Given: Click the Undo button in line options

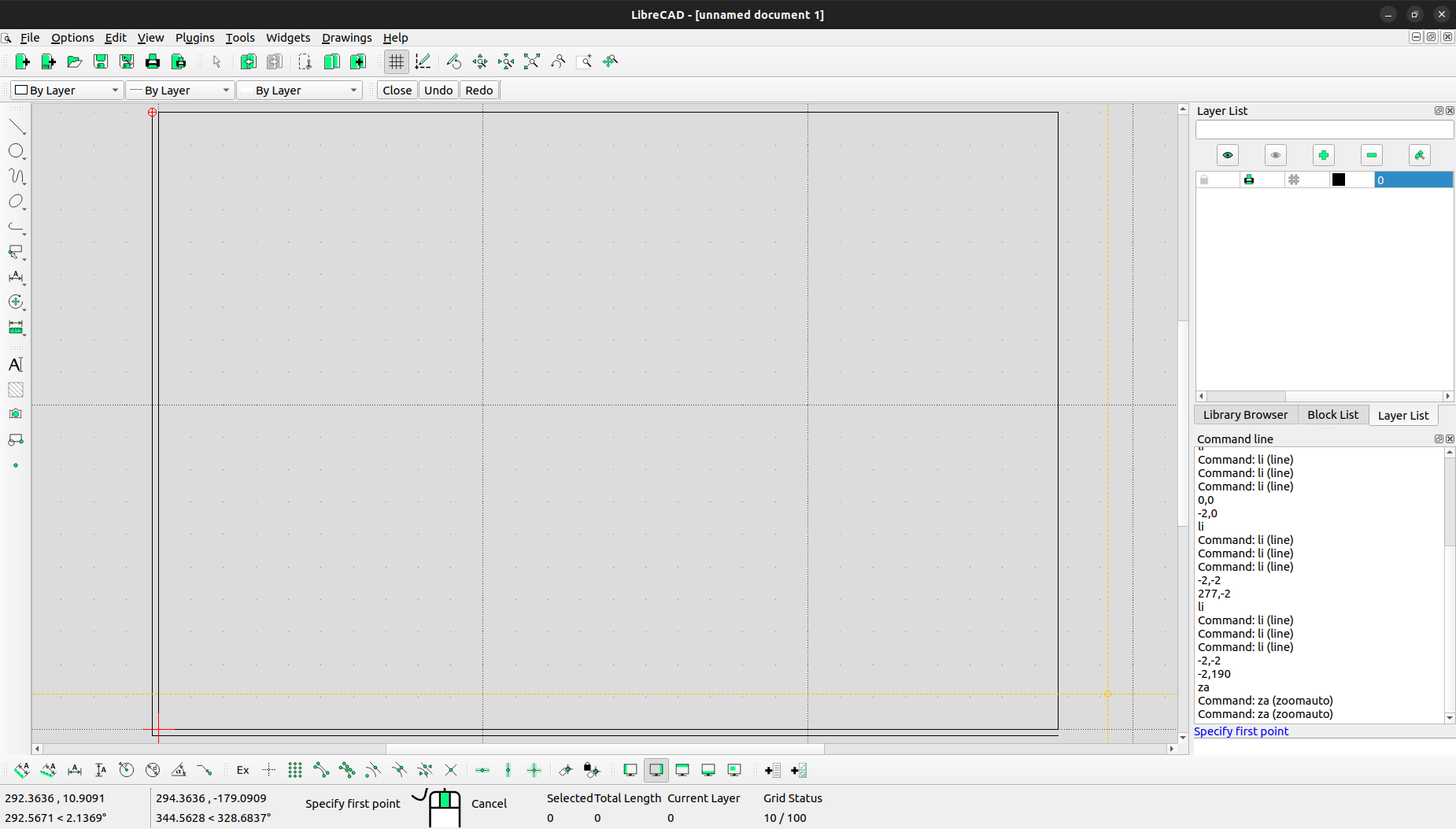Looking at the screenshot, I should pos(438,91).
